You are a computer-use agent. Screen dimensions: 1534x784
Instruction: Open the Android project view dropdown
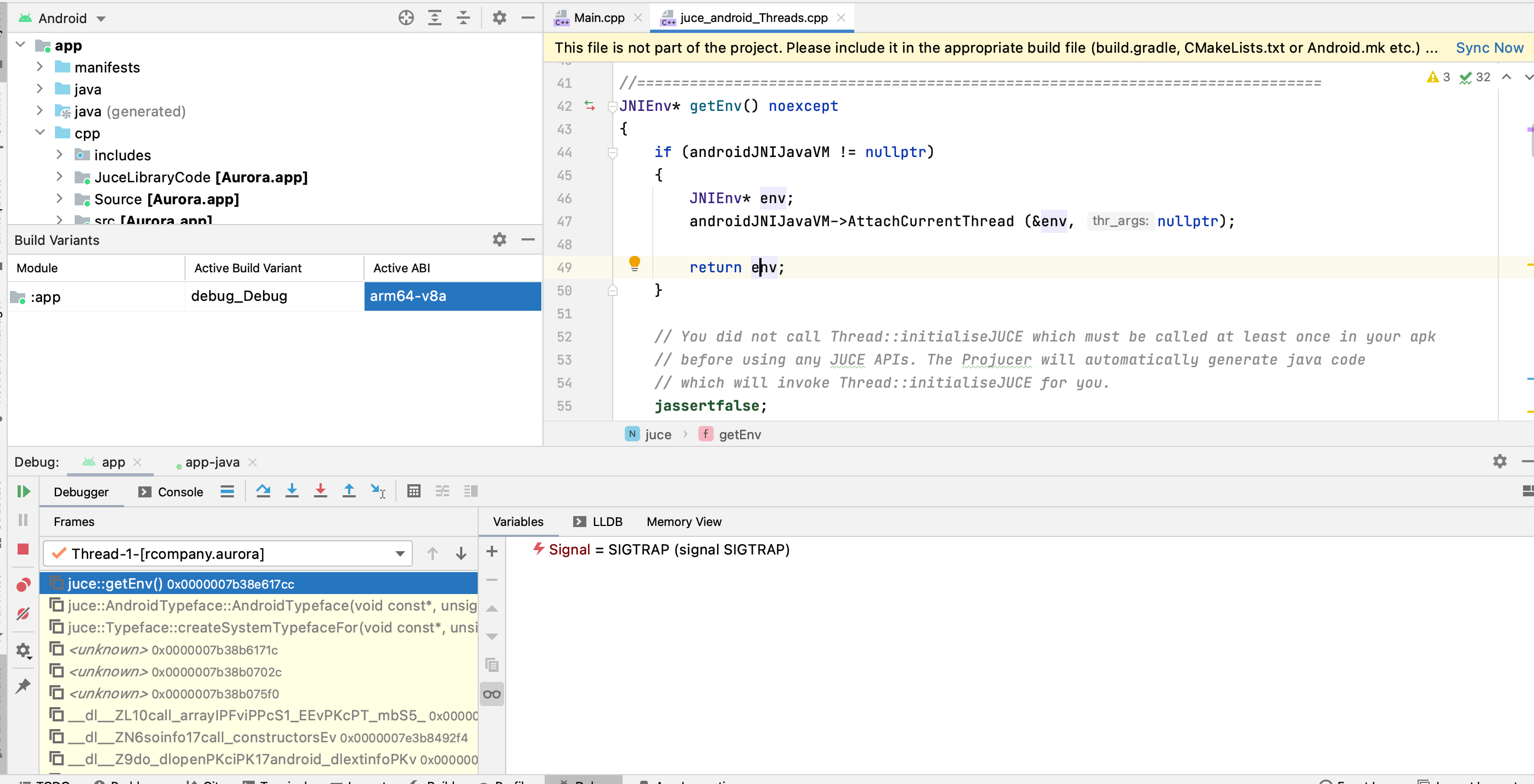100,19
